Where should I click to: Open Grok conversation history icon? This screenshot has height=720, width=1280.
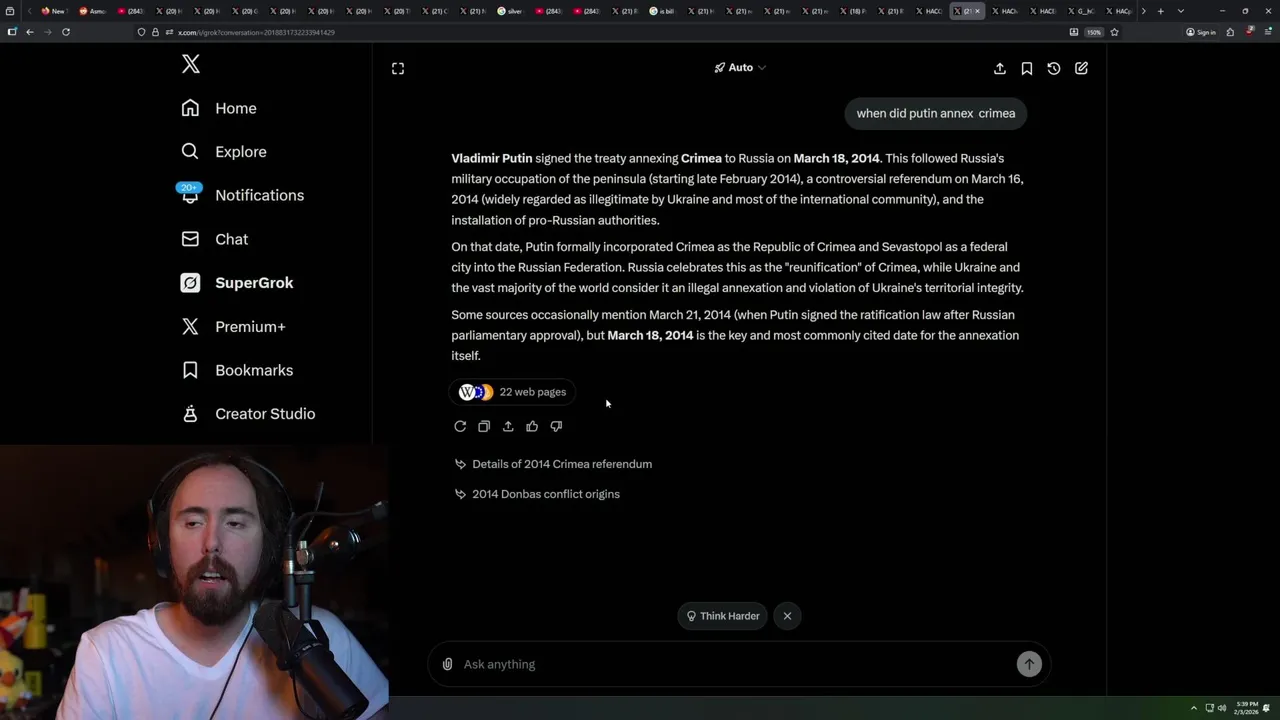1054,68
